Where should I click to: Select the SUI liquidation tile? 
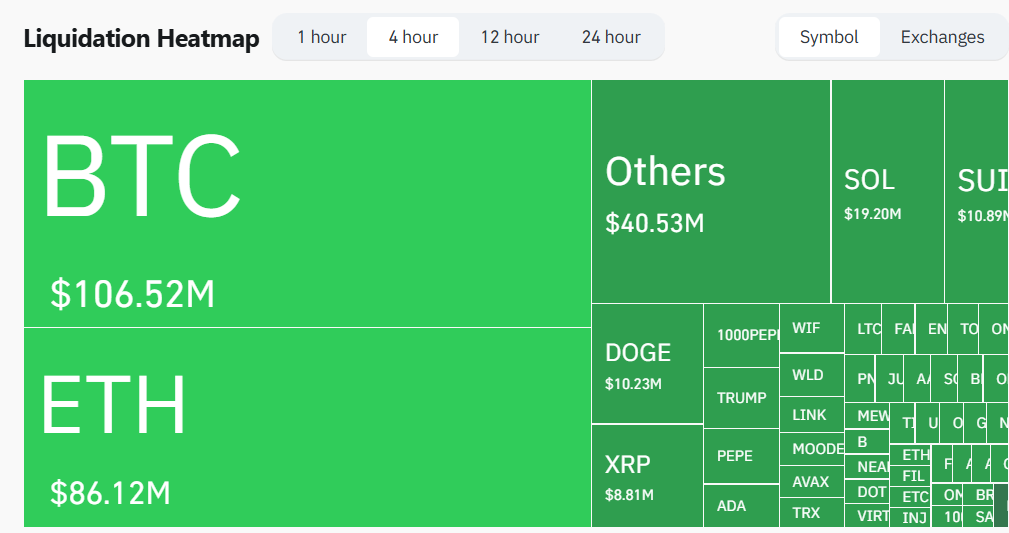tap(977, 191)
